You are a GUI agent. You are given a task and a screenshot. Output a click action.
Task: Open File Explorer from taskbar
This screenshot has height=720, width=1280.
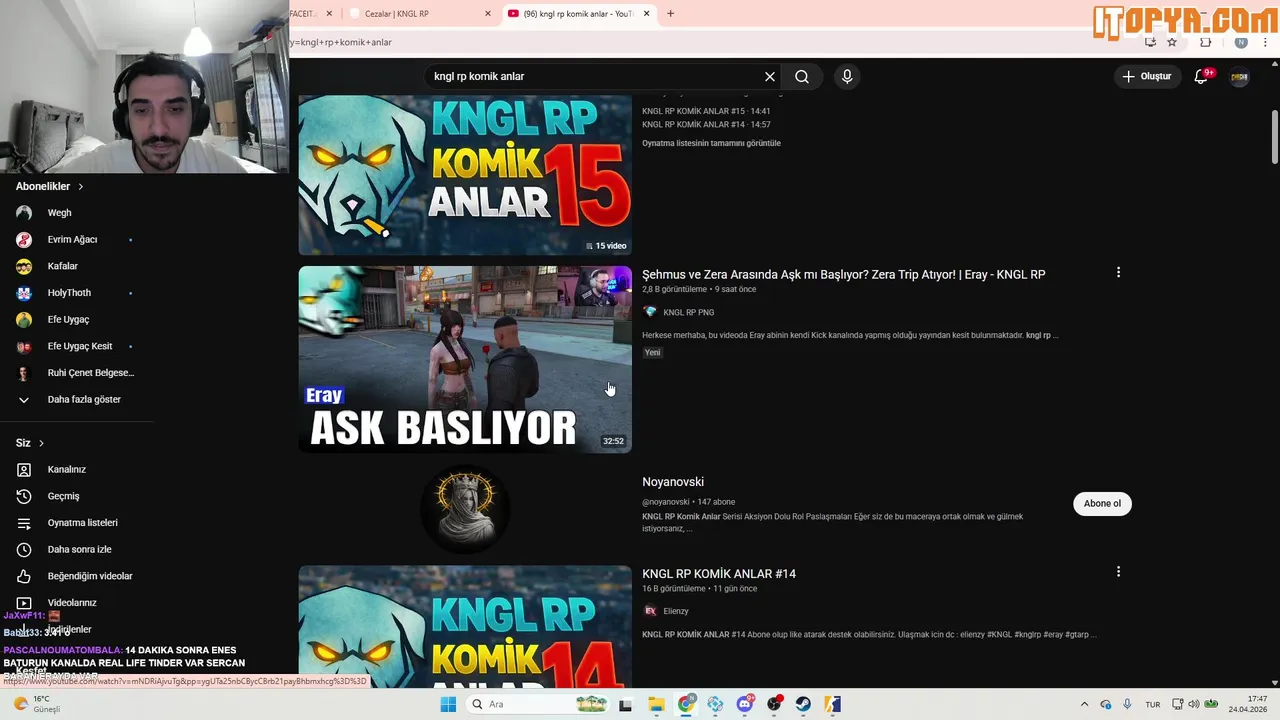click(x=656, y=704)
